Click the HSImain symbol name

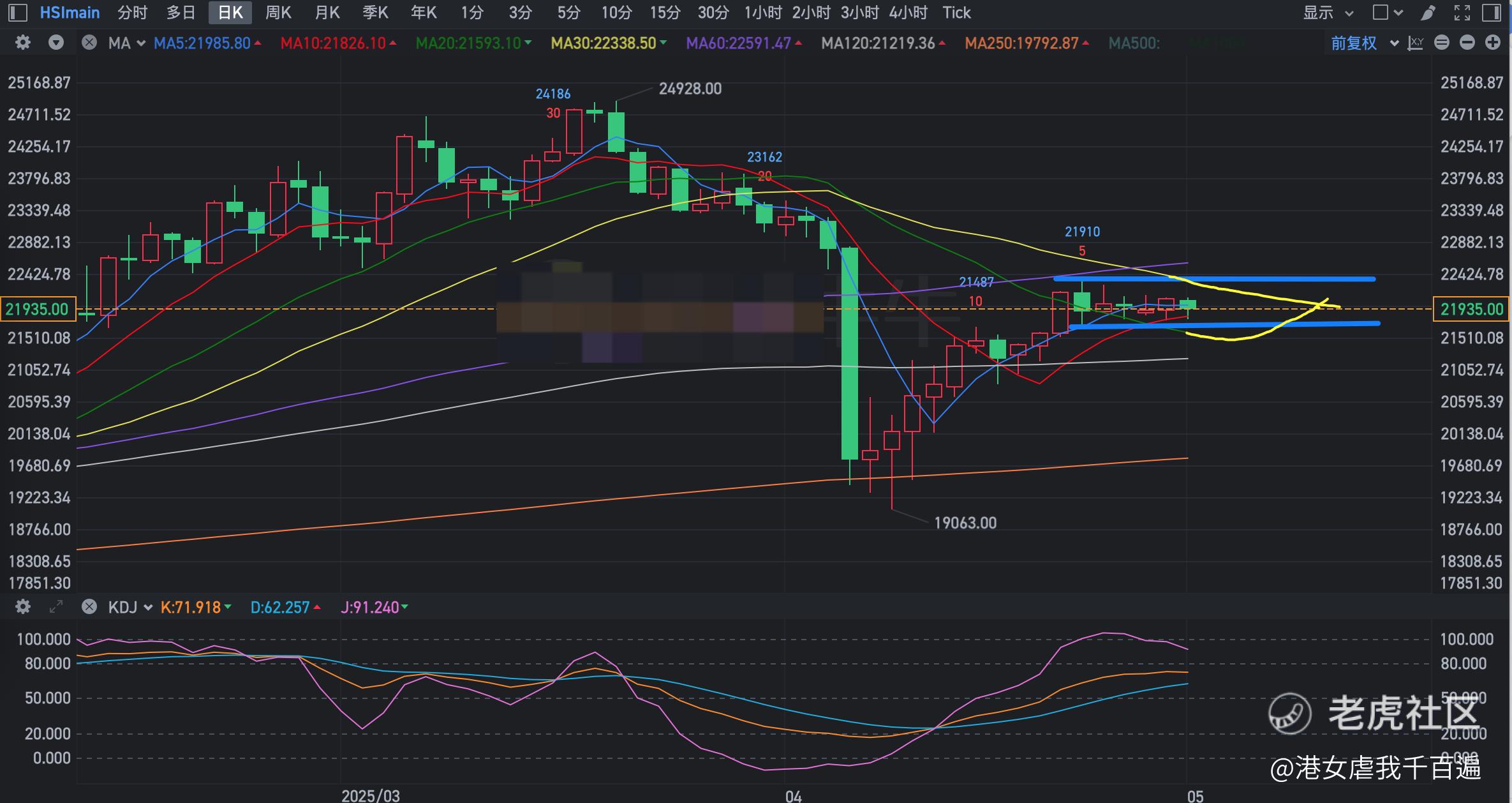70,13
